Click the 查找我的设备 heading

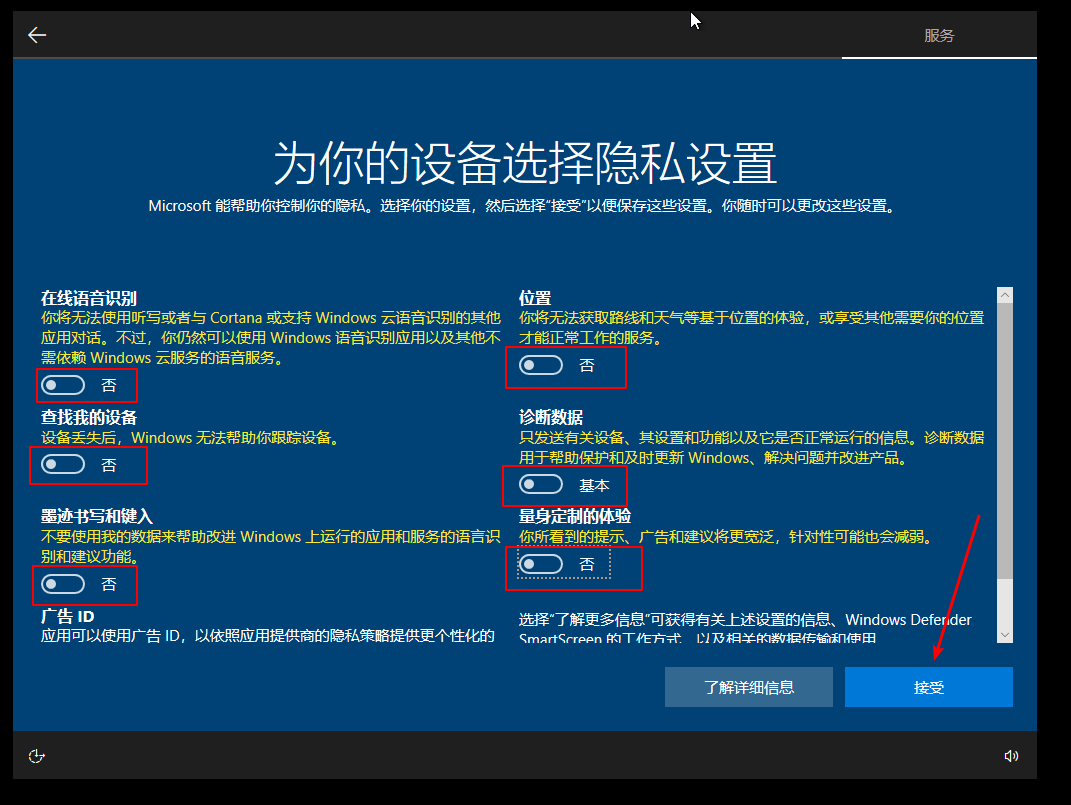tap(89, 417)
